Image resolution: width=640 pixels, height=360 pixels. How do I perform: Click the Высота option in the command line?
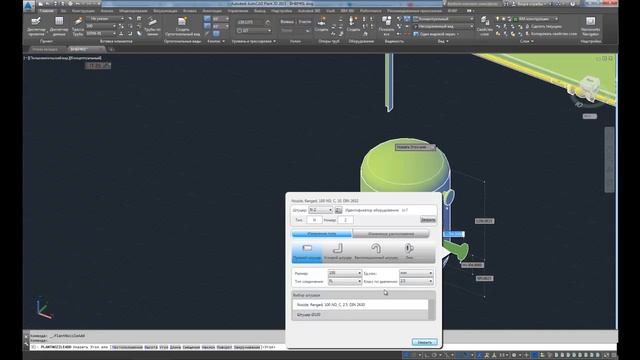(151, 347)
